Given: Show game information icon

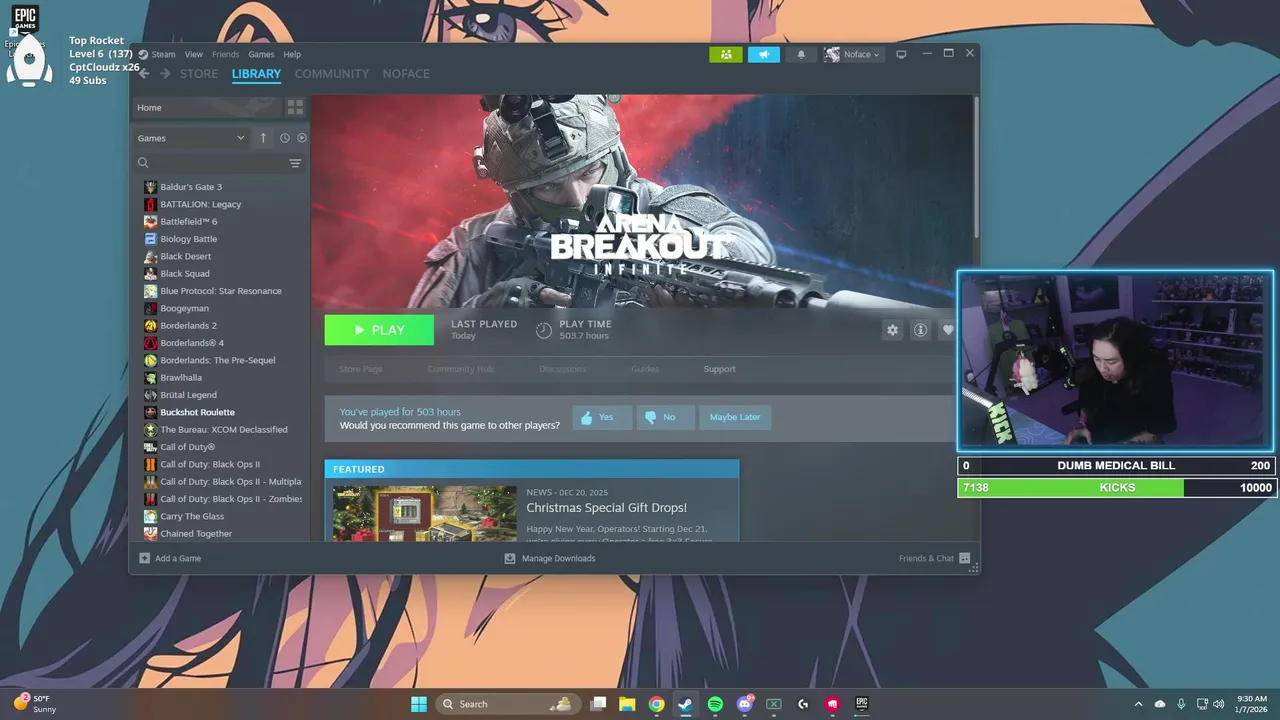Looking at the screenshot, I should (920, 330).
